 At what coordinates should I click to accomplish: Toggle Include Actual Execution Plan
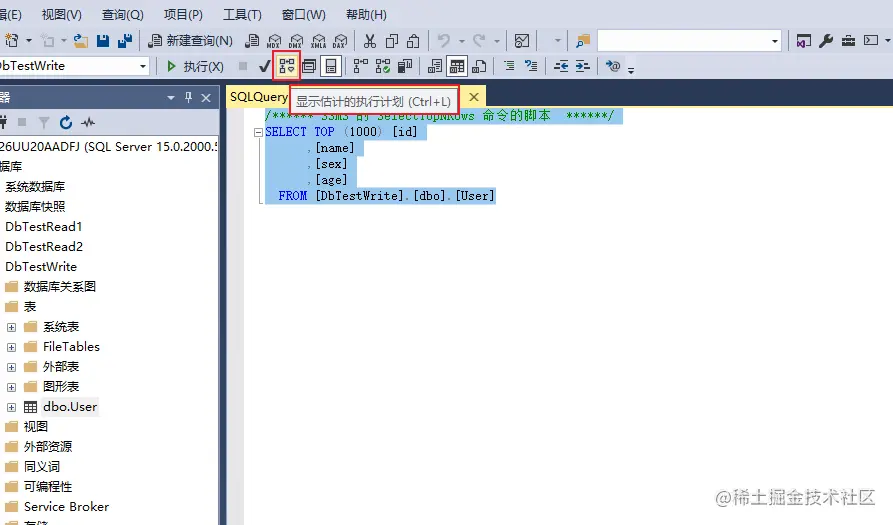tap(361, 67)
